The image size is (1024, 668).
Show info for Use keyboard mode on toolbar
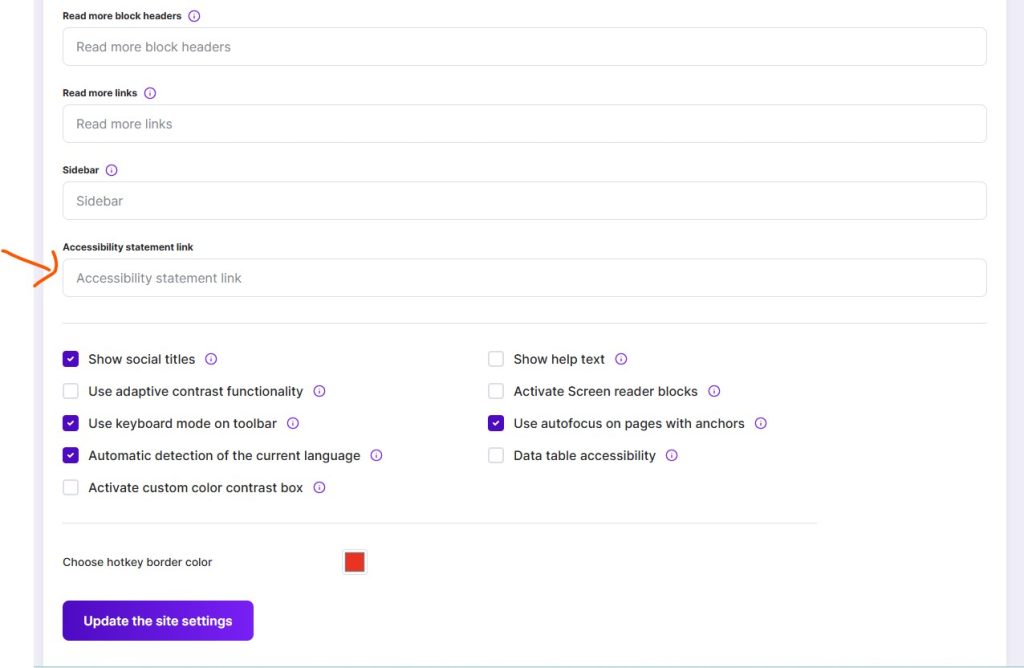coord(293,423)
